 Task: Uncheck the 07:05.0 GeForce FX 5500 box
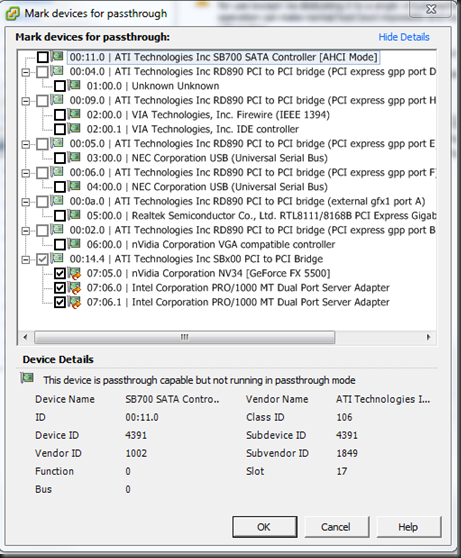pos(60,273)
